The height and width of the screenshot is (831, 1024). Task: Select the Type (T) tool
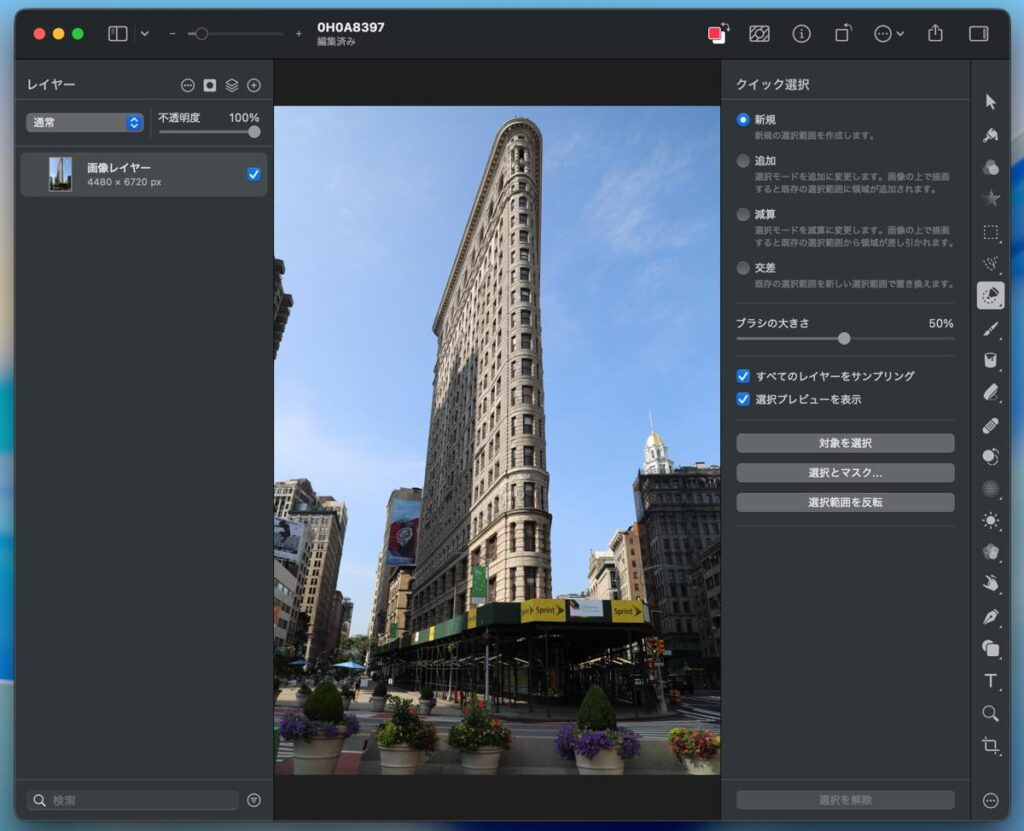[x=990, y=681]
